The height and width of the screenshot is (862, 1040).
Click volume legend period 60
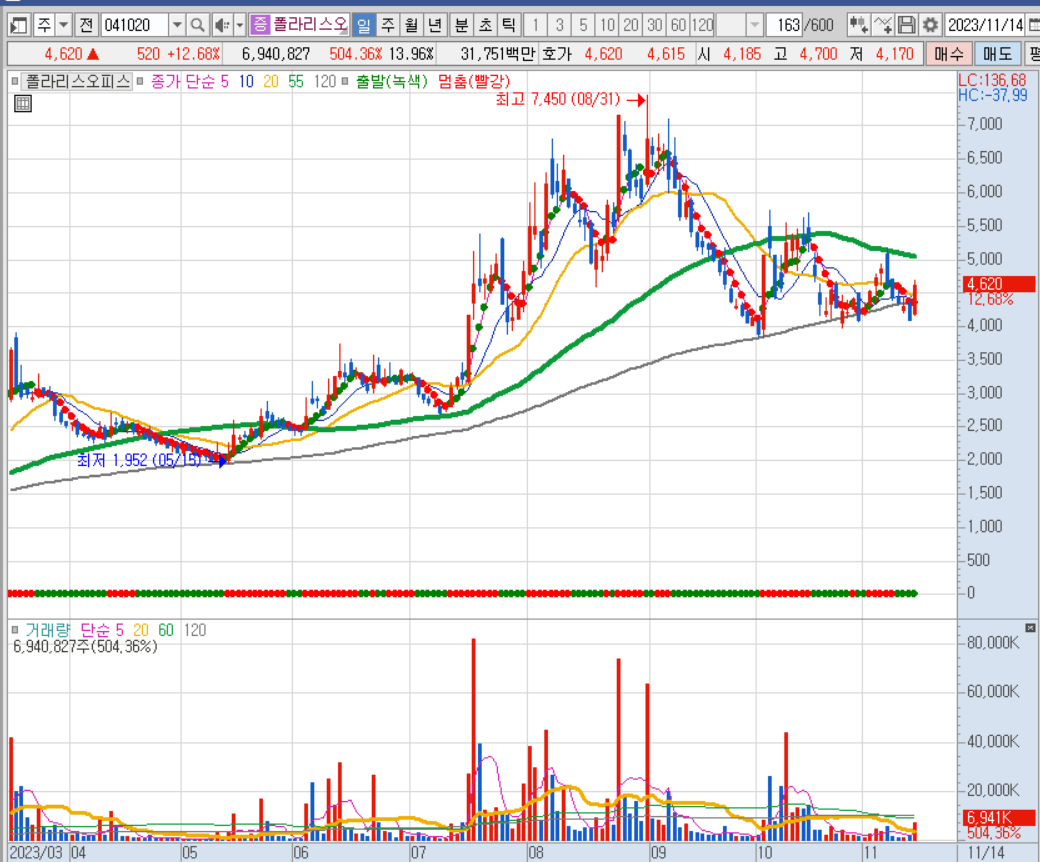pyautogui.click(x=166, y=630)
